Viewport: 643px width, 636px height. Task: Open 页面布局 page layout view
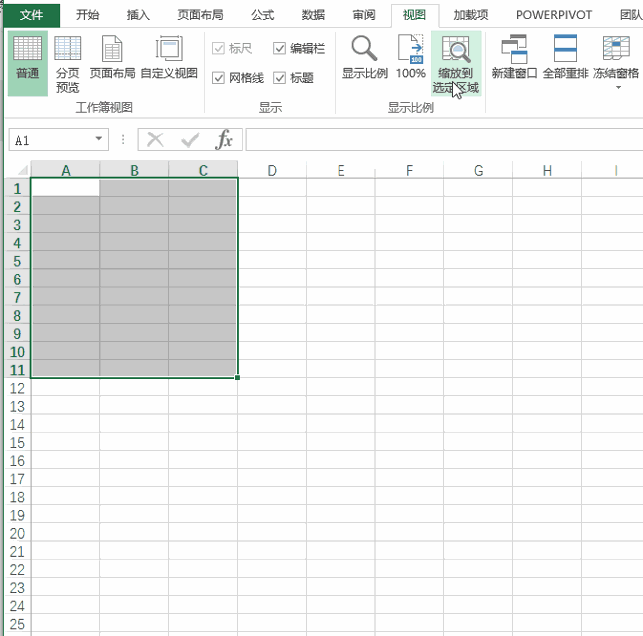tap(112, 62)
